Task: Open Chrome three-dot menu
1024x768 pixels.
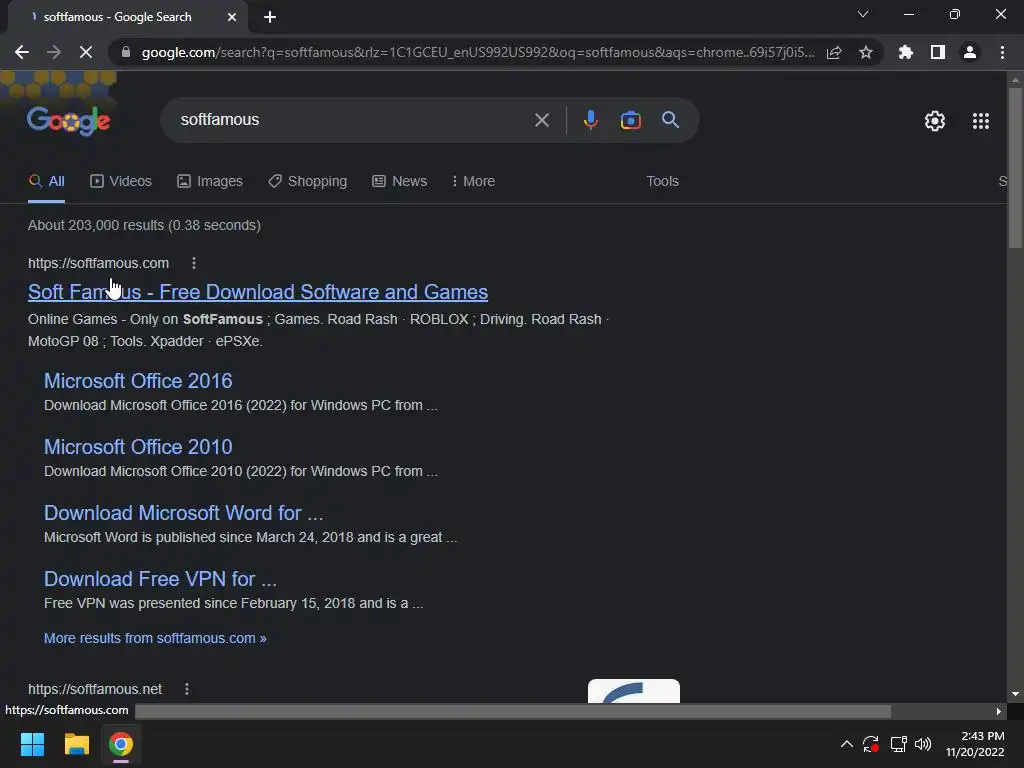Action: tap(1002, 52)
